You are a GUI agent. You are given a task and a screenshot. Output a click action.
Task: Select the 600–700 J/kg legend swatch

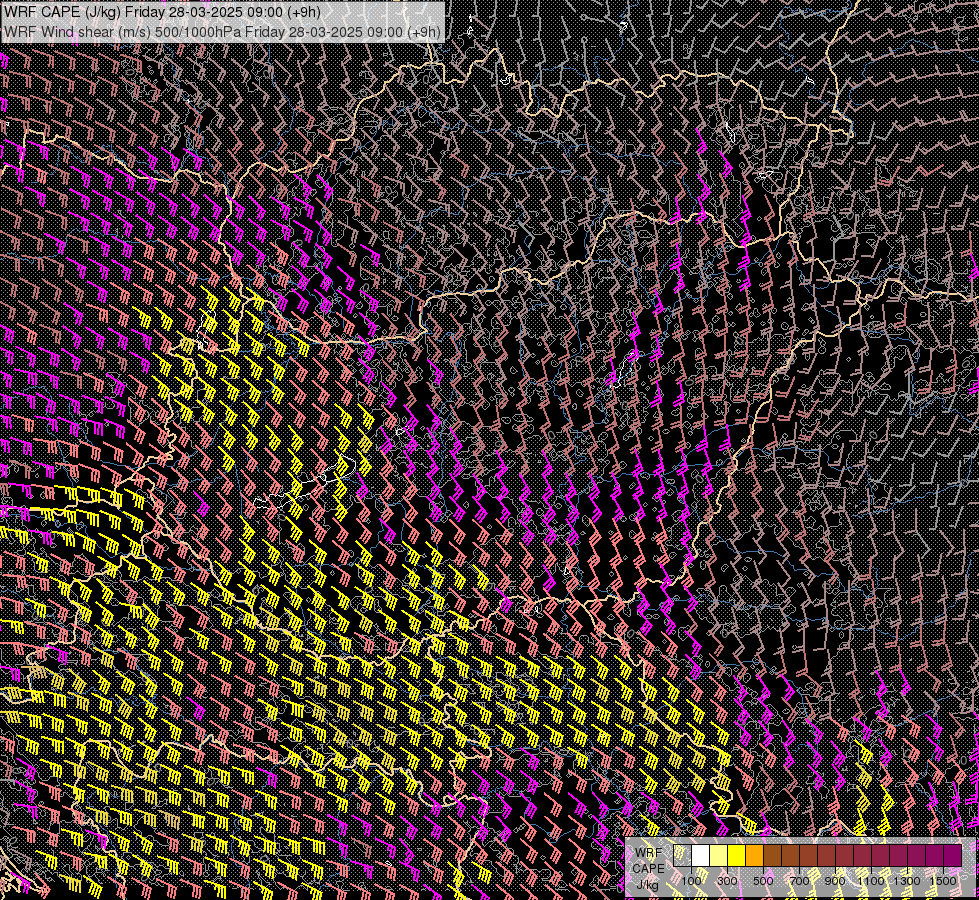coord(791,855)
